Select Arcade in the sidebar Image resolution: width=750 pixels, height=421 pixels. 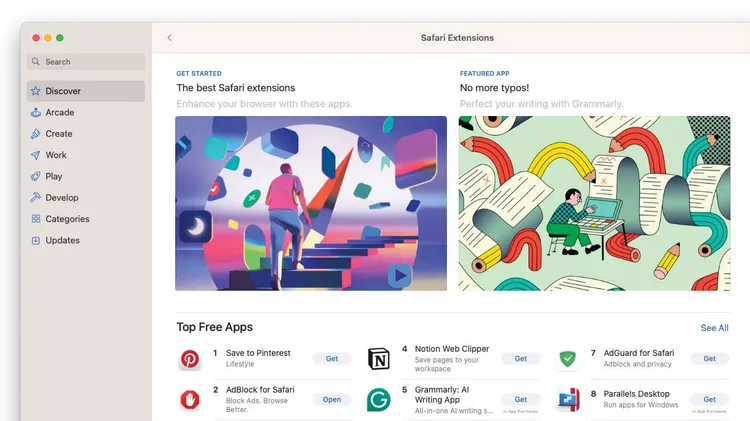click(x=86, y=112)
